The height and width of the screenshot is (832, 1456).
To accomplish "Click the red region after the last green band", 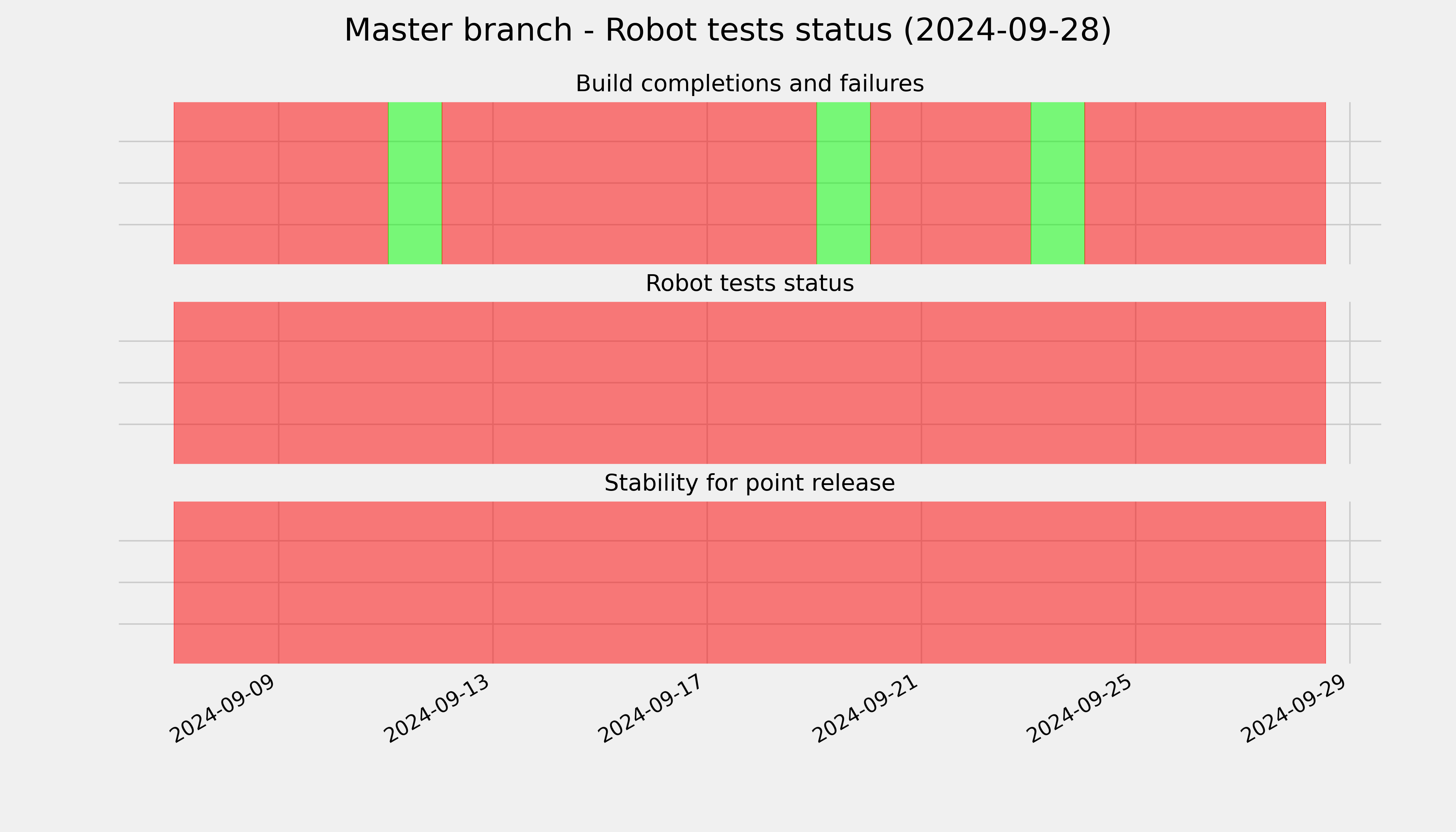I will pyautogui.click(x=1205, y=183).
